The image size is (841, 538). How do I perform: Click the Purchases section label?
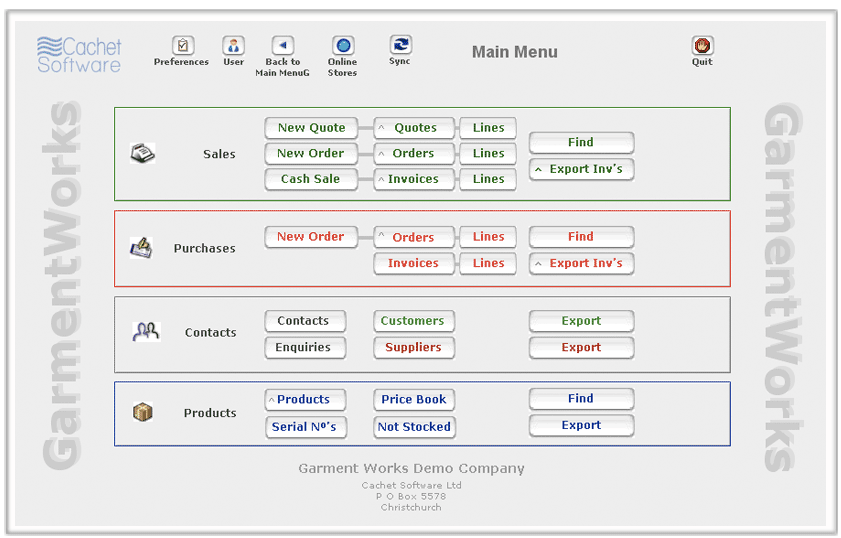[x=205, y=248]
